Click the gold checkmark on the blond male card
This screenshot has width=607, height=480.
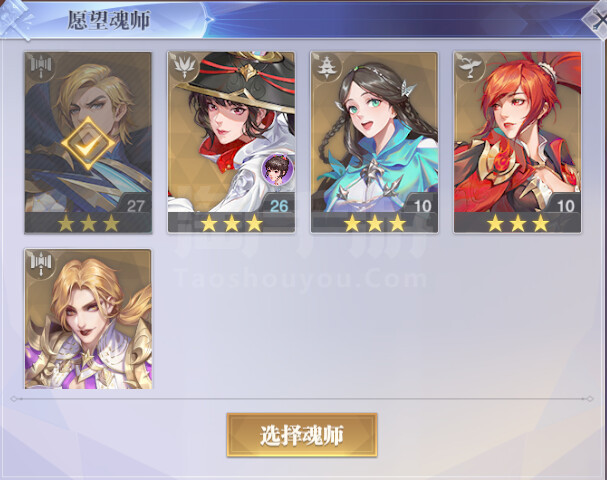tap(88, 144)
